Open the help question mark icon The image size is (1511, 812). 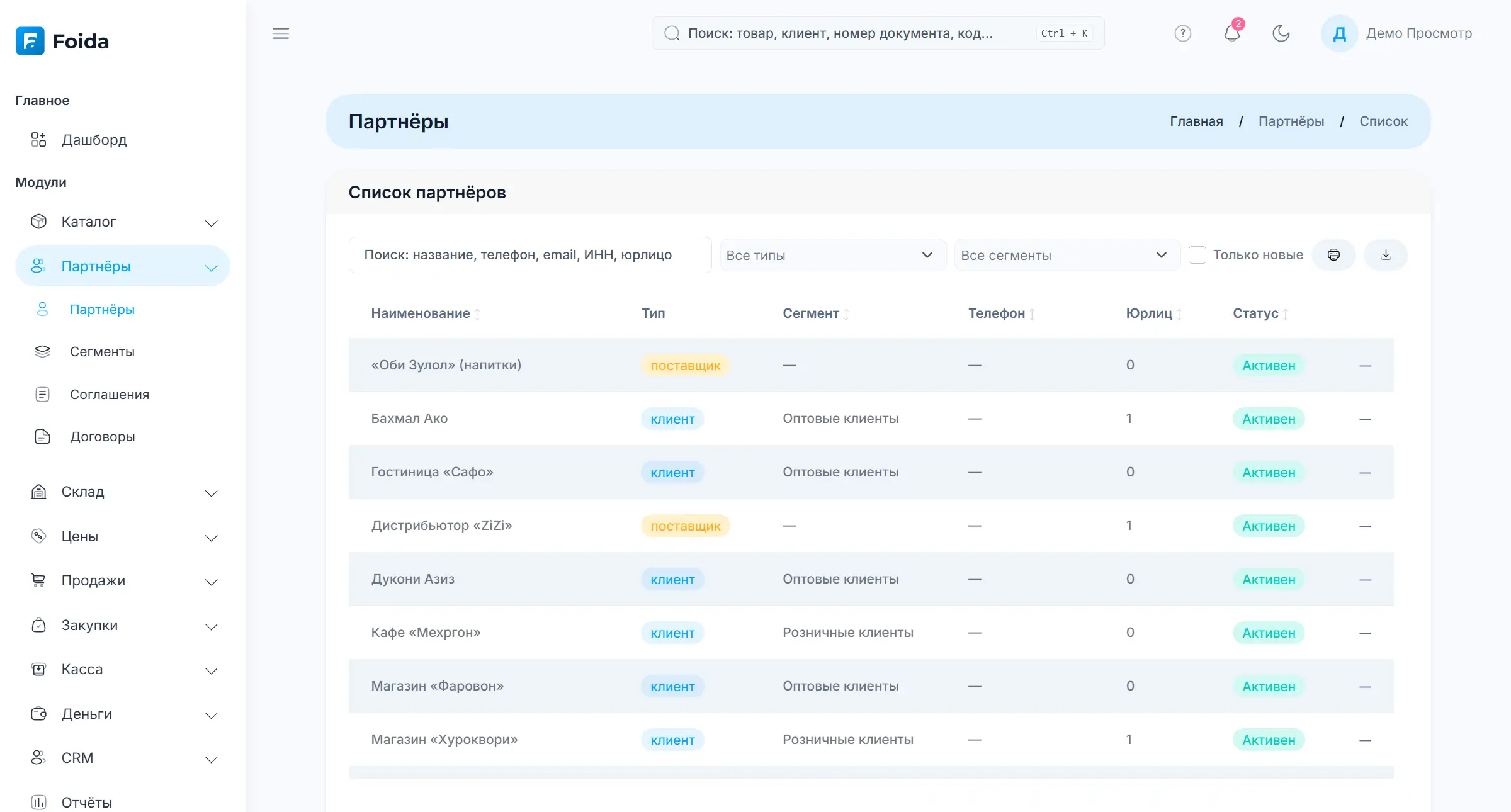point(1183,33)
